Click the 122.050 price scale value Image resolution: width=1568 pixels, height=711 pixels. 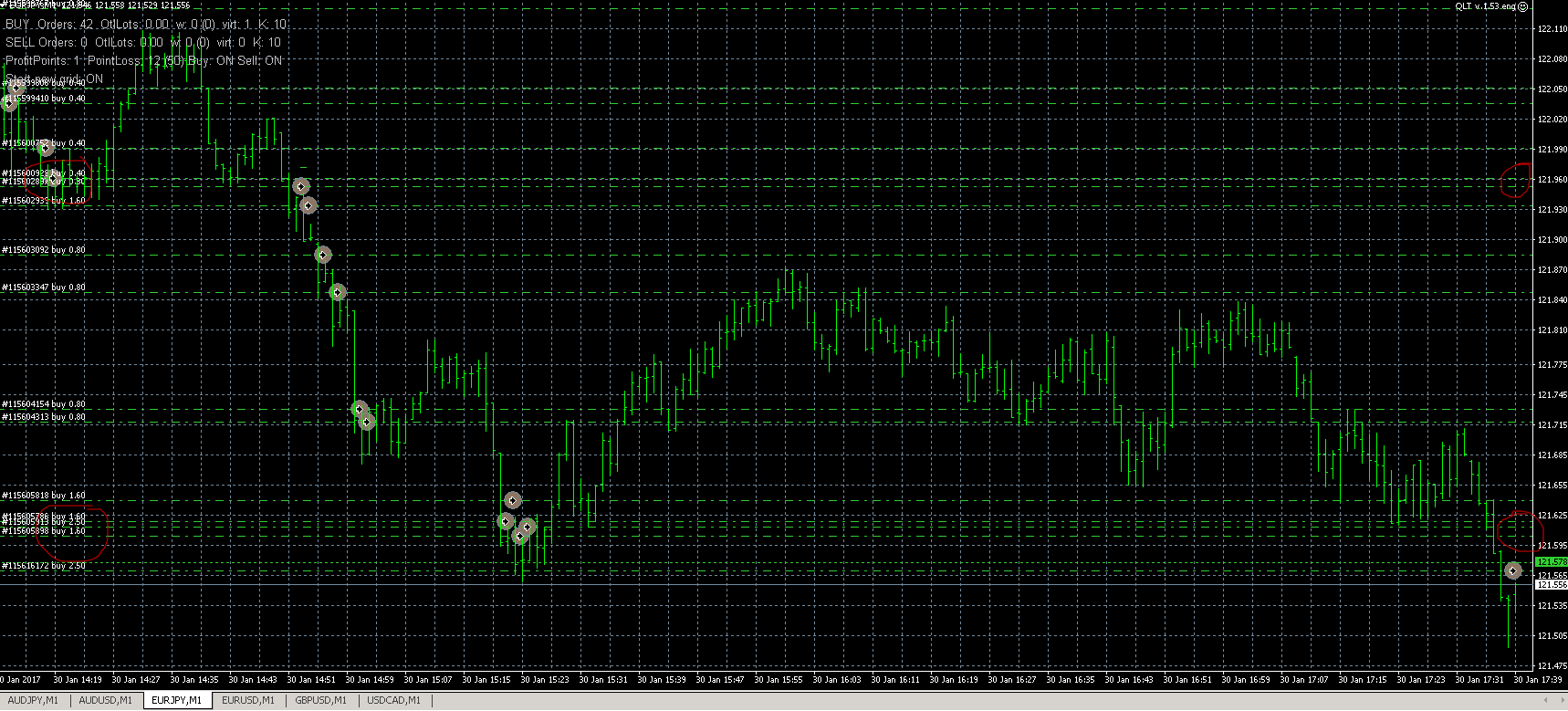click(x=1552, y=89)
